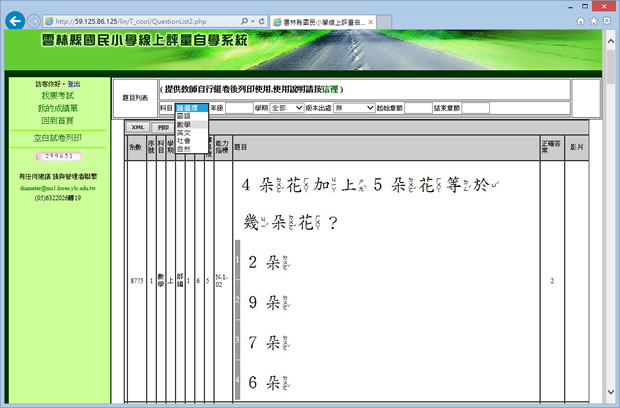
Task: Go to 我的成績單 report link
Action: 57,108
